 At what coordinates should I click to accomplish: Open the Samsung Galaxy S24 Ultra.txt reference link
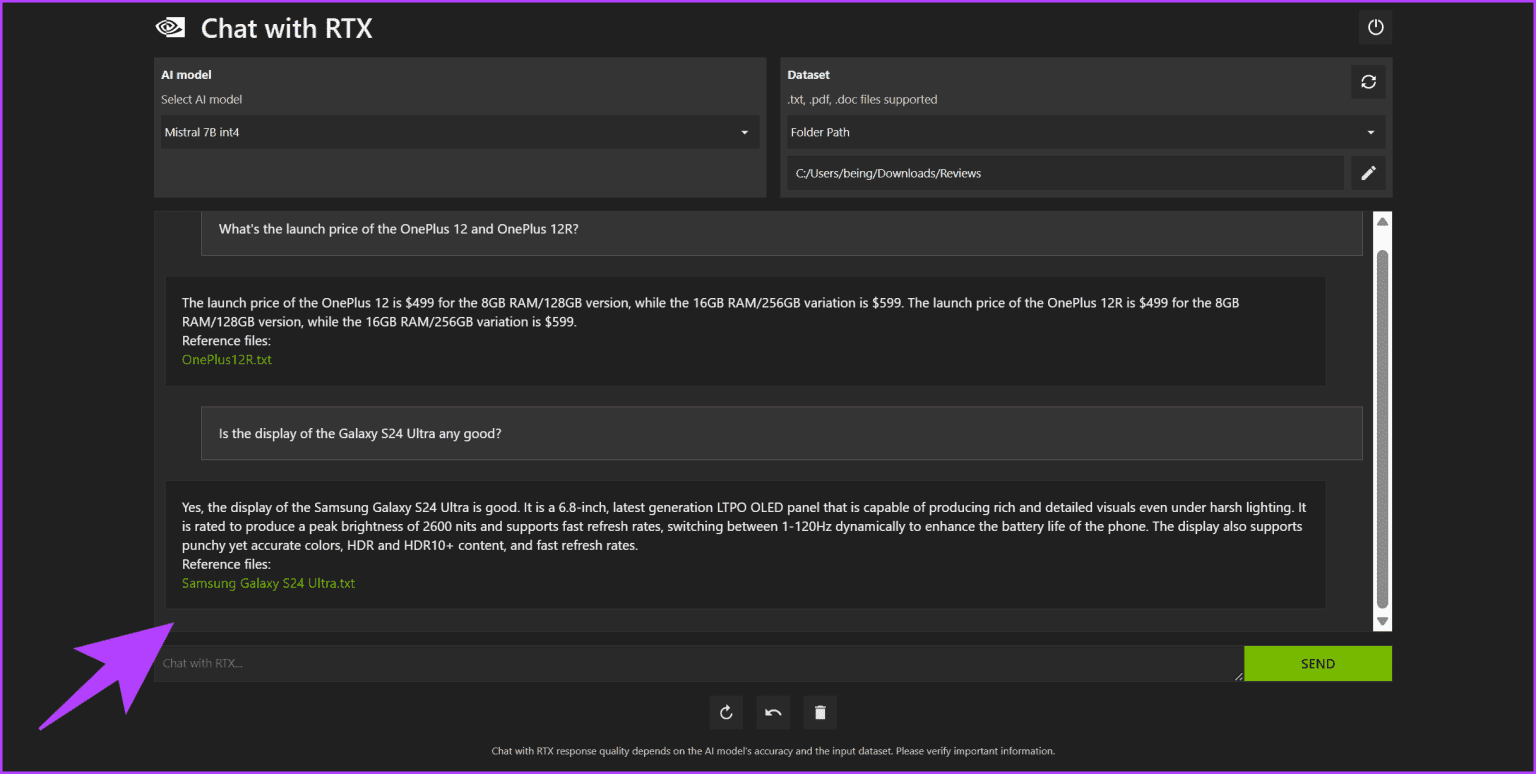click(268, 583)
